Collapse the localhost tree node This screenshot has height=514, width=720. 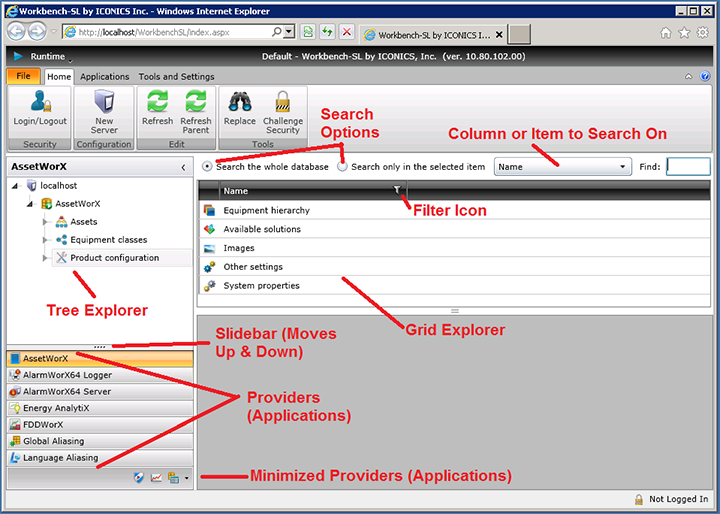tap(15, 186)
